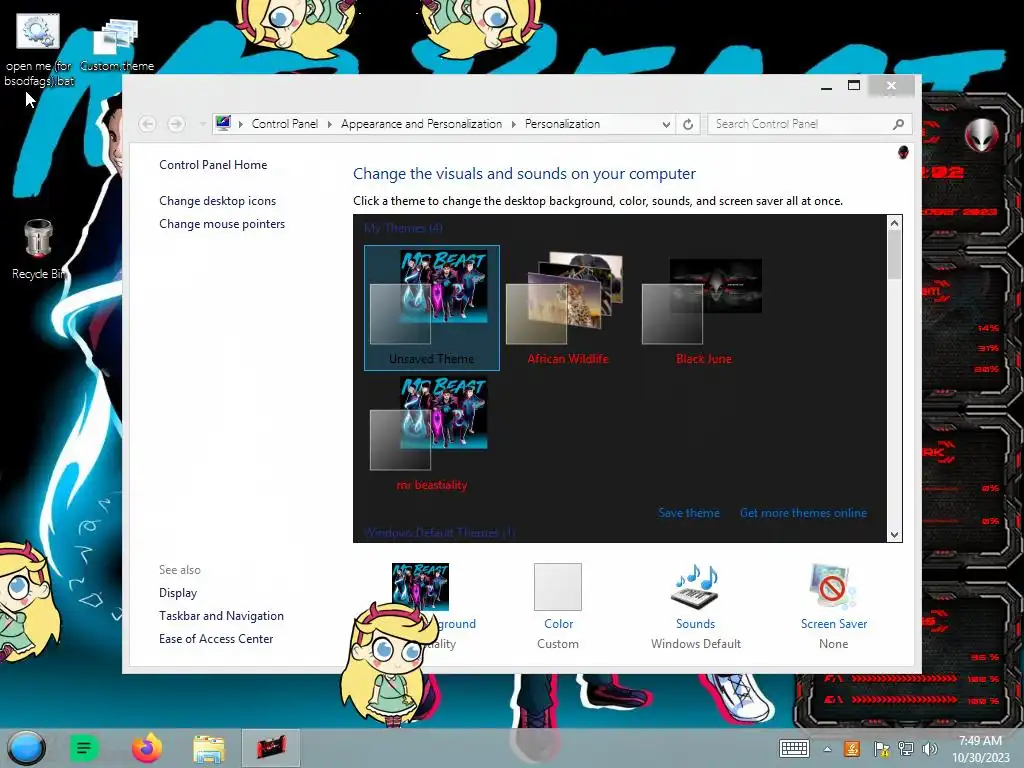The width and height of the screenshot is (1024, 768).
Task: Go to Control Panel breadcrumb
Action: click(x=285, y=124)
